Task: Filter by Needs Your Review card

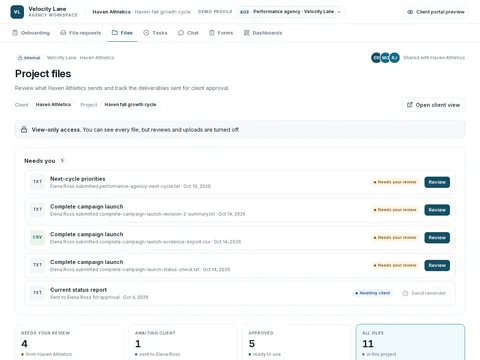Action: (69, 342)
